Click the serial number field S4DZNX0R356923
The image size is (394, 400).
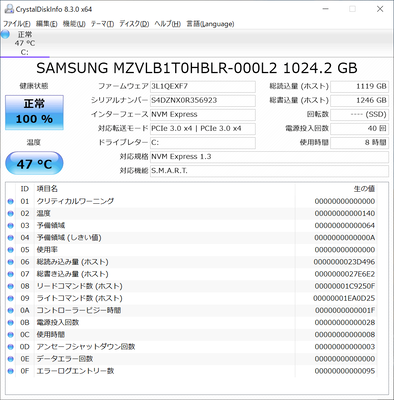click(x=203, y=100)
